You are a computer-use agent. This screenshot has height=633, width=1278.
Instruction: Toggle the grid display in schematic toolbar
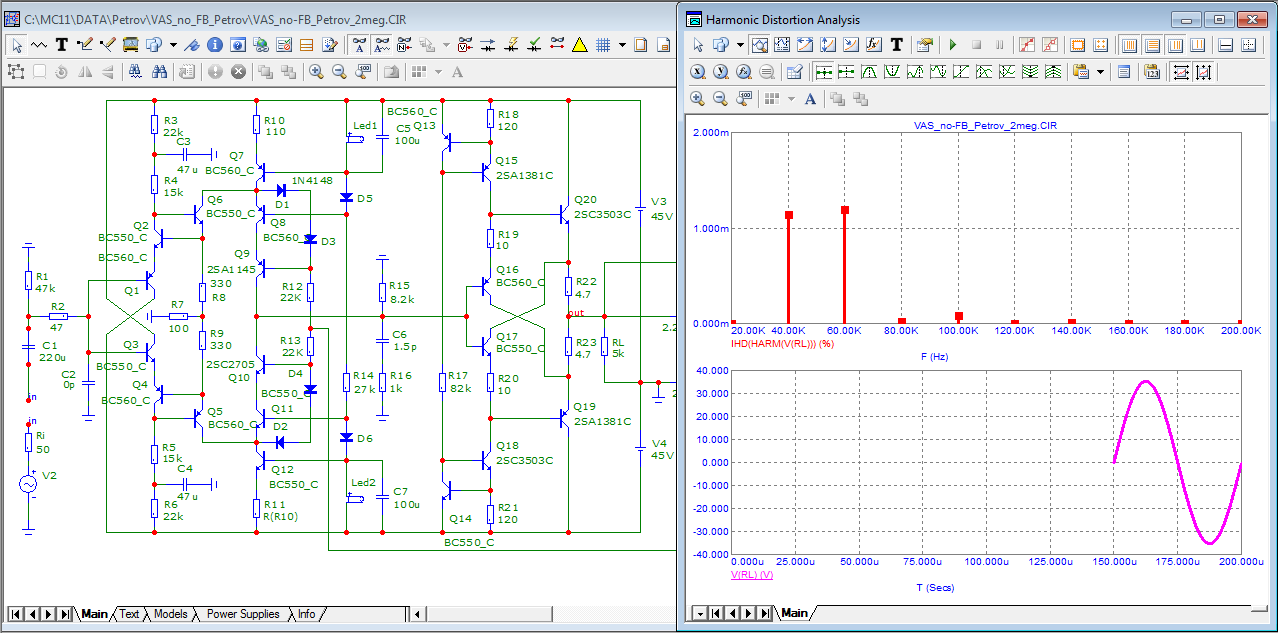(x=603, y=45)
